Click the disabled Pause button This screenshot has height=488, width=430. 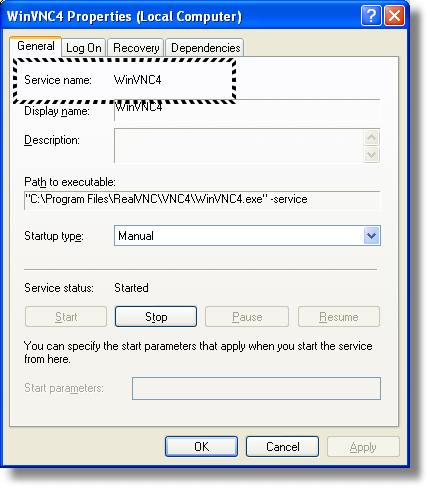tap(247, 317)
